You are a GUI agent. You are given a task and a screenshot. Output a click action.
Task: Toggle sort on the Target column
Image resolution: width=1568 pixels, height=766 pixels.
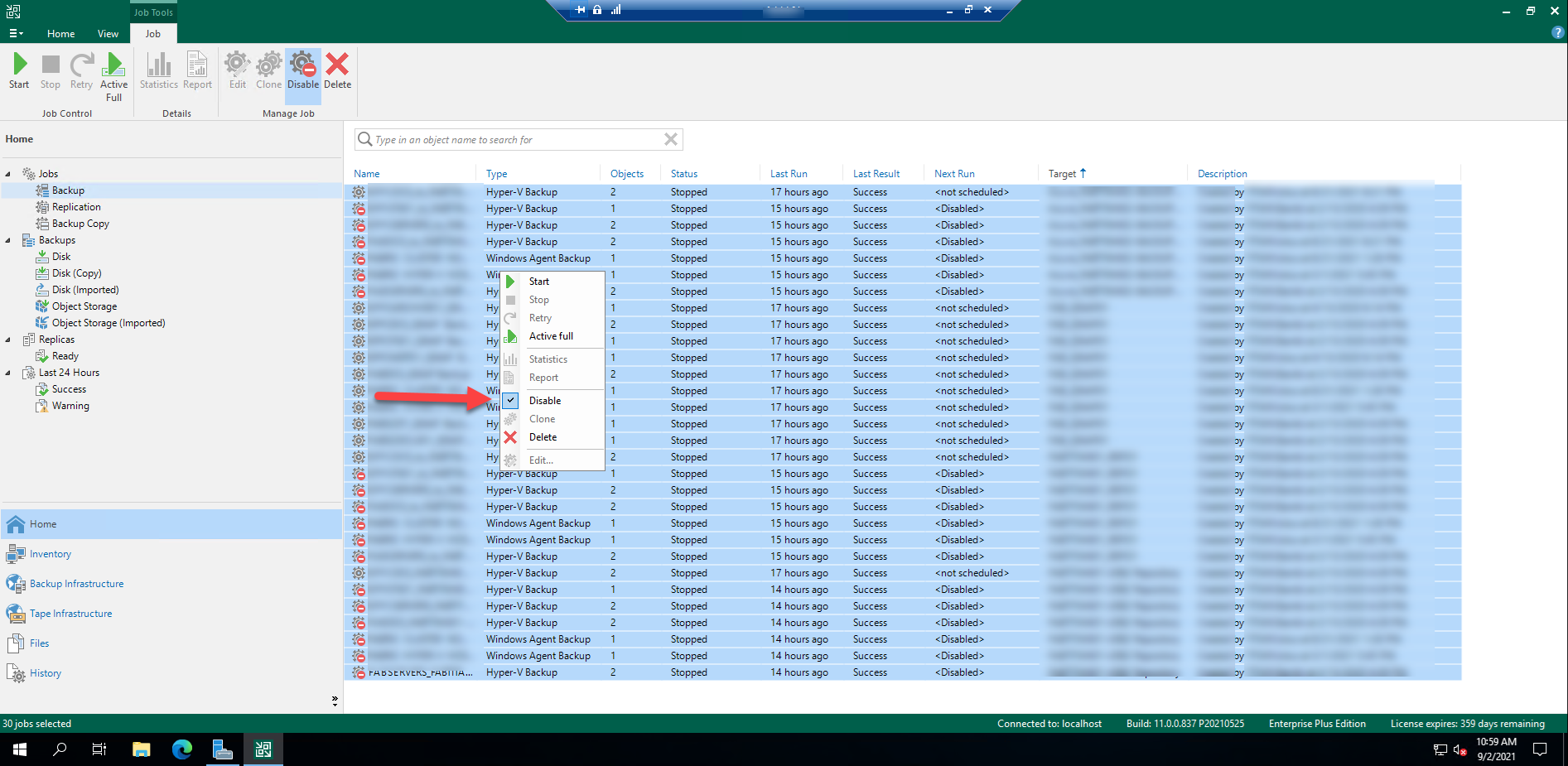[1067, 174]
